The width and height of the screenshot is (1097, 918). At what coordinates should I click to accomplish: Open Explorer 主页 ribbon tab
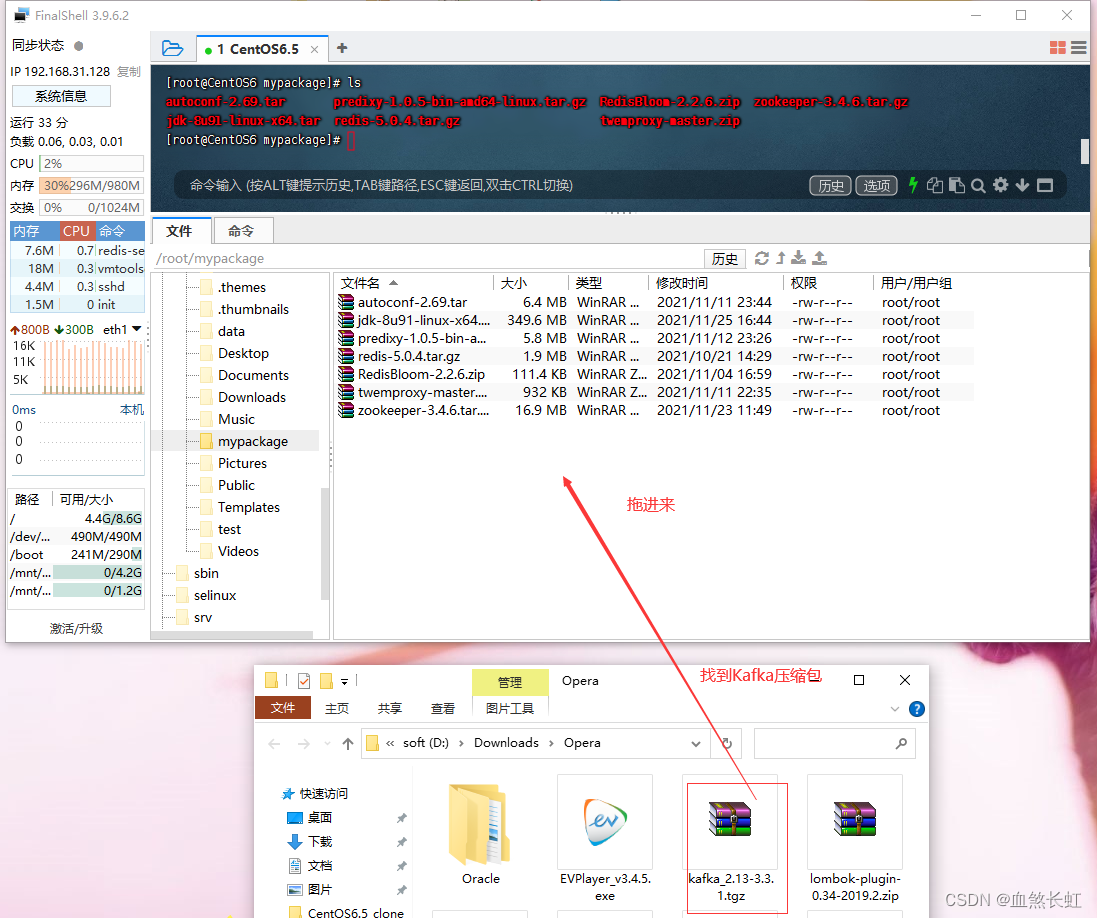(x=337, y=708)
